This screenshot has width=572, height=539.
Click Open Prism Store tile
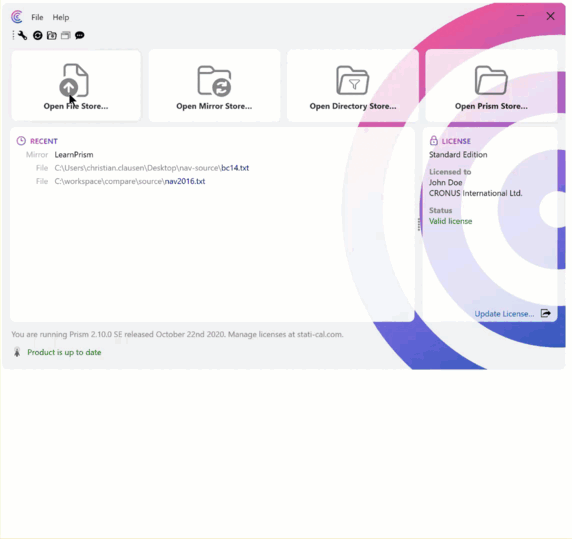point(491,85)
